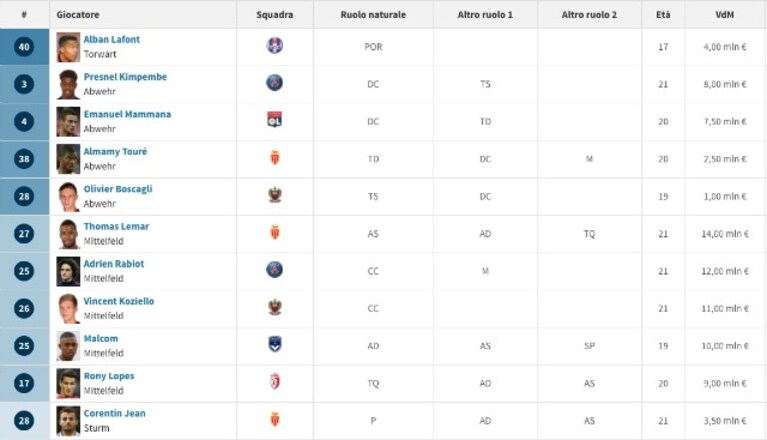
Task: Open the Lyon club crest for Mammana
Action: [275, 120]
